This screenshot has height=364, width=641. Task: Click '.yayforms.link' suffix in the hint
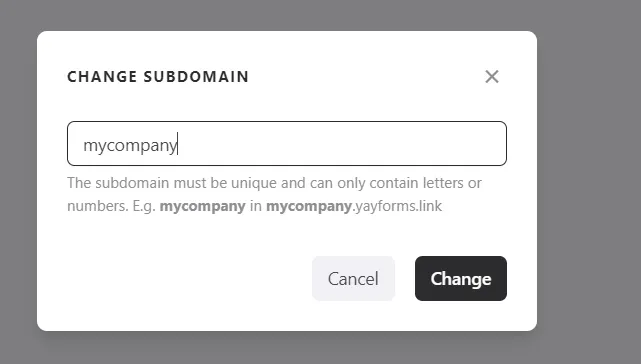tap(397, 206)
